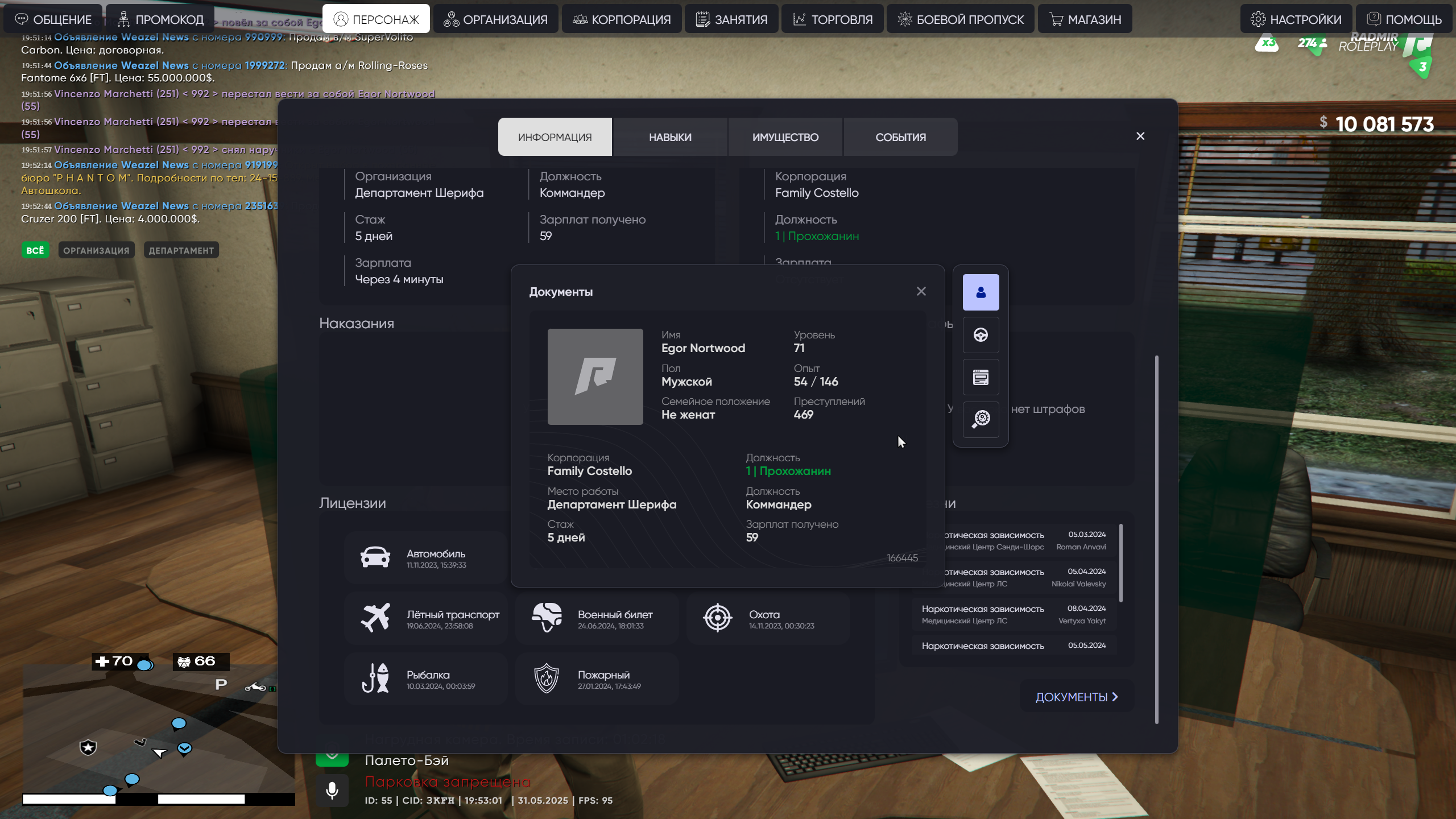This screenshot has height=819, width=1456.
Task: Click the medical record dated 05.03.2024
Action: (1014, 540)
